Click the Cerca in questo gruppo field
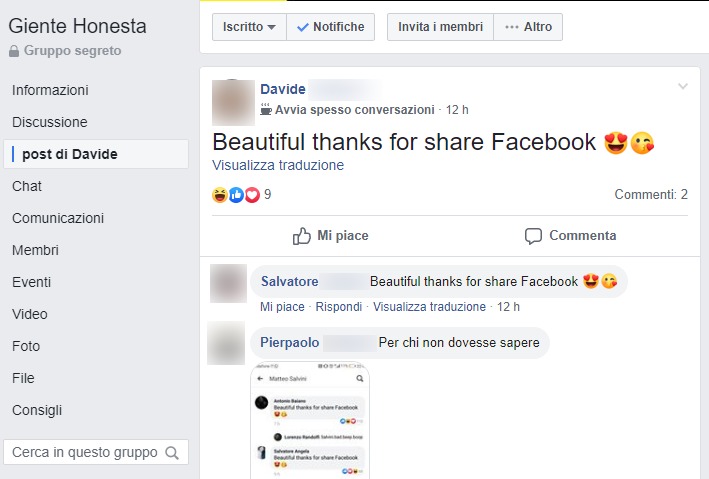Screen dimensions: 709x479 click(96, 452)
